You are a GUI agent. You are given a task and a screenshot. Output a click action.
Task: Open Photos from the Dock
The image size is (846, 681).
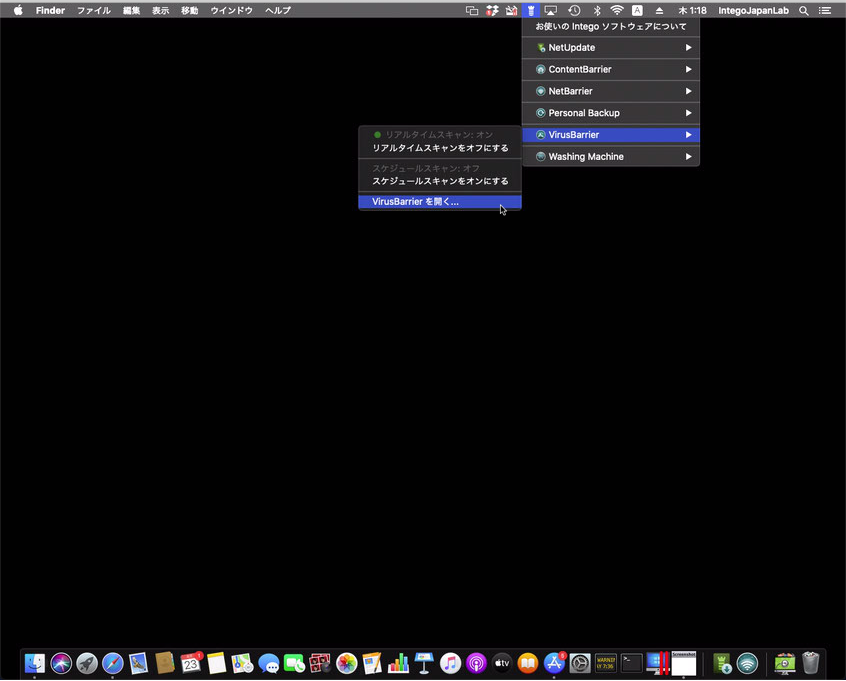[346, 663]
